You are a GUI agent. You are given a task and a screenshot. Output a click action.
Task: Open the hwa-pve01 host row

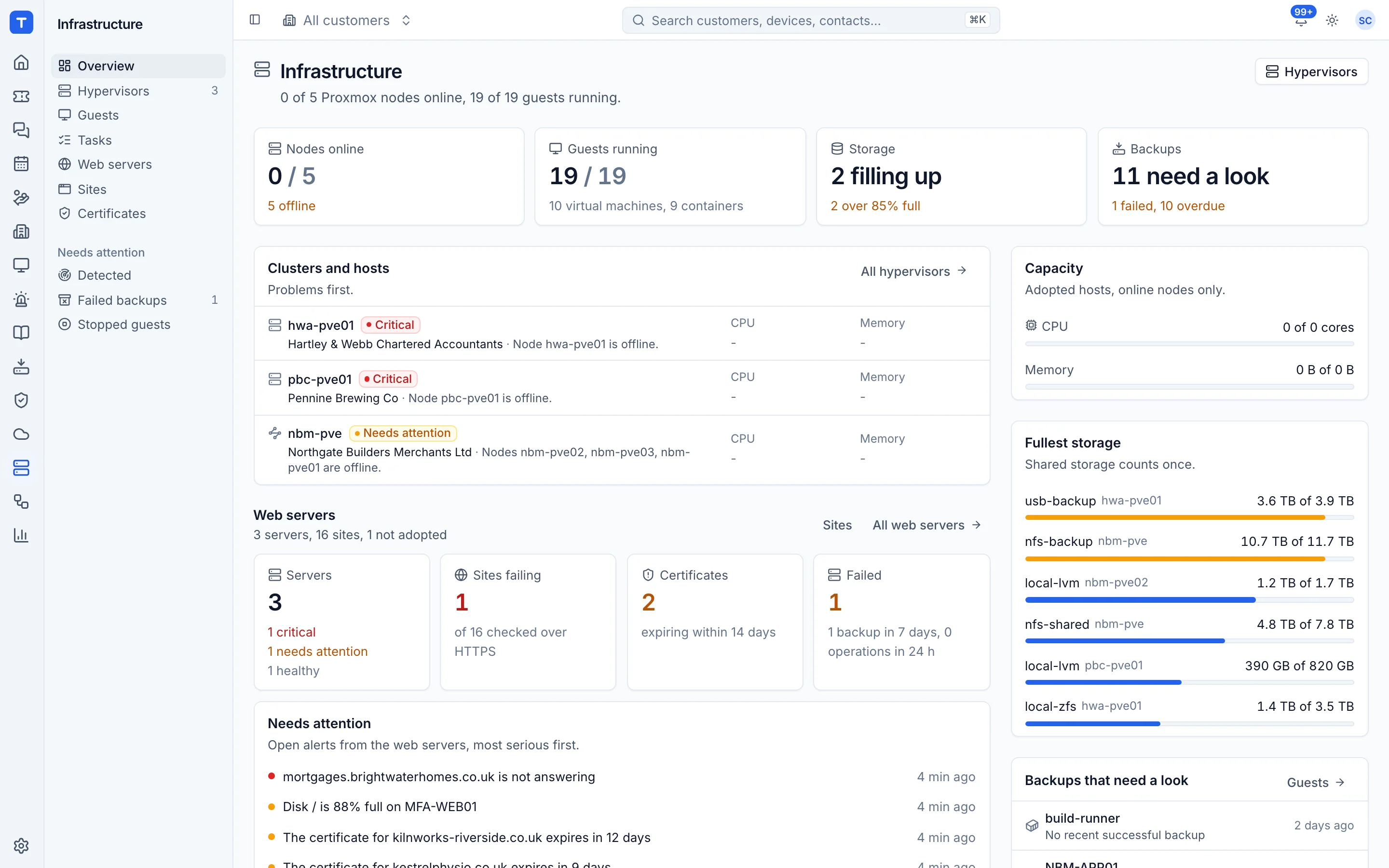[622, 334]
